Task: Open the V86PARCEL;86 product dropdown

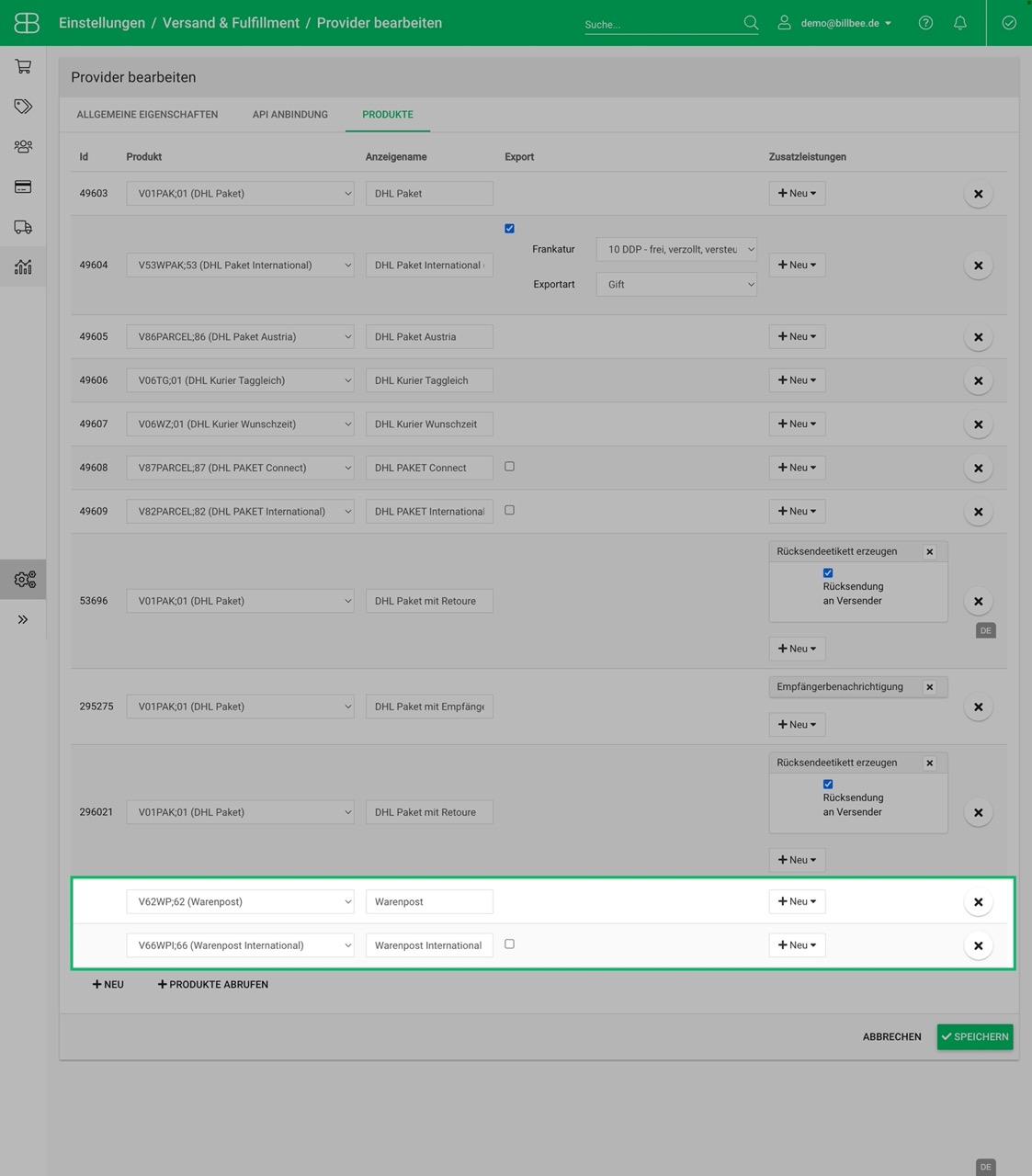Action: [240, 336]
